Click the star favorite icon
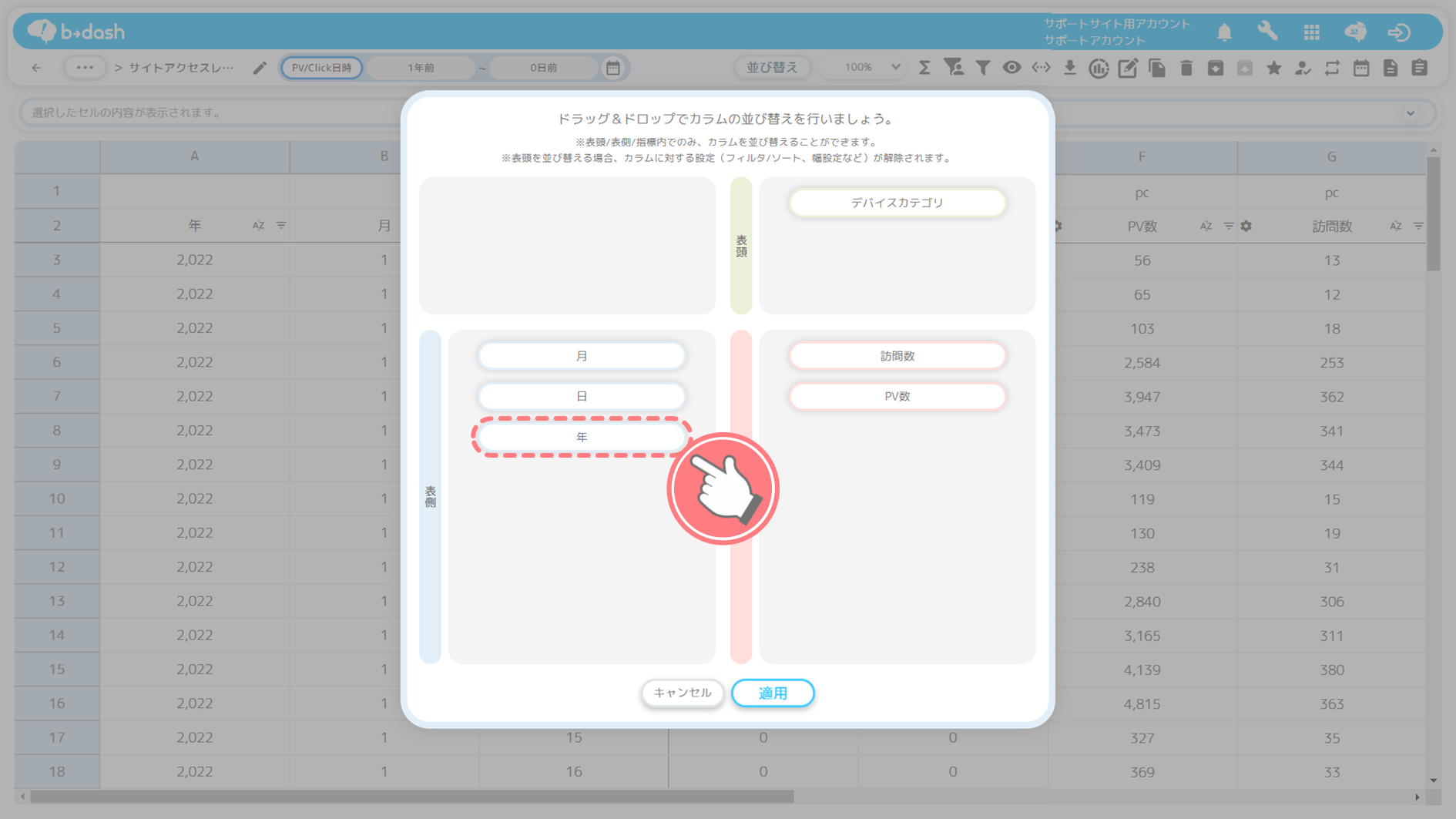This screenshot has height=819, width=1456. (1274, 68)
